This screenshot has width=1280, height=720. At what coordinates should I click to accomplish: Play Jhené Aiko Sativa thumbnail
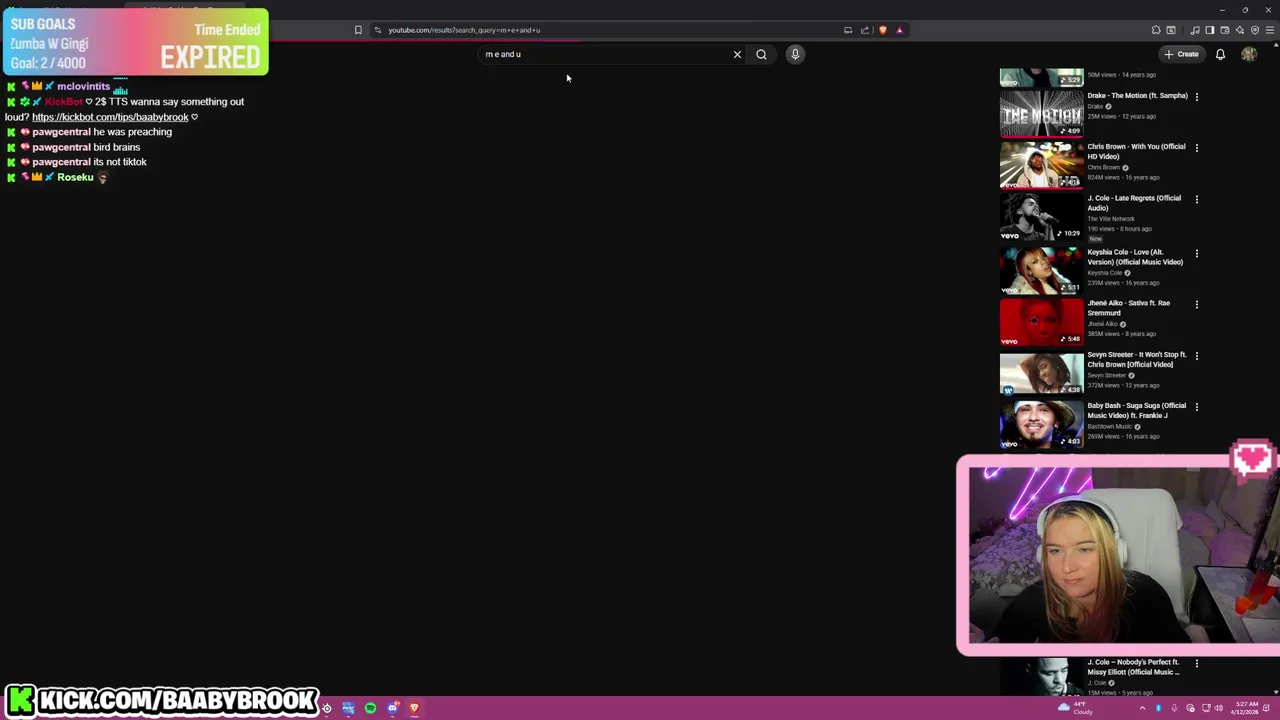click(x=1041, y=321)
